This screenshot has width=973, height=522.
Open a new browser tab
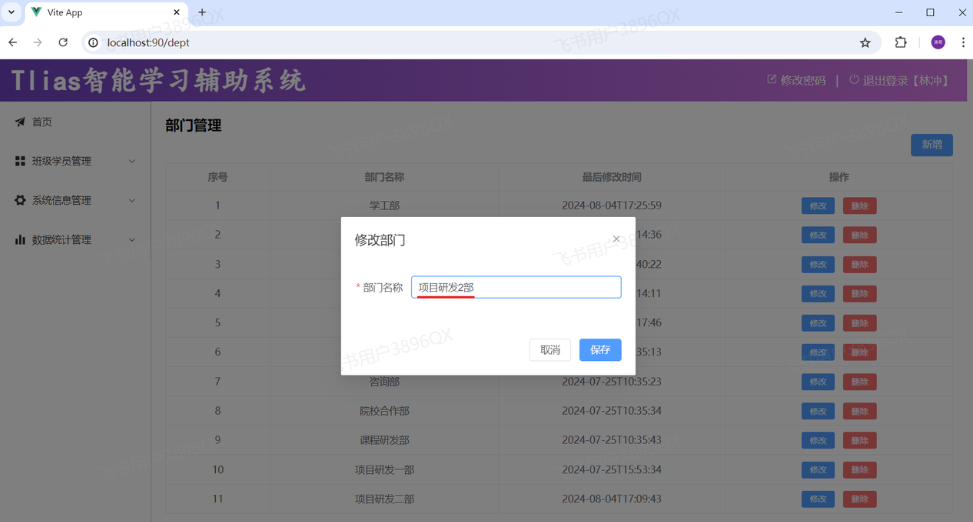pyautogui.click(x=202, y=12)
